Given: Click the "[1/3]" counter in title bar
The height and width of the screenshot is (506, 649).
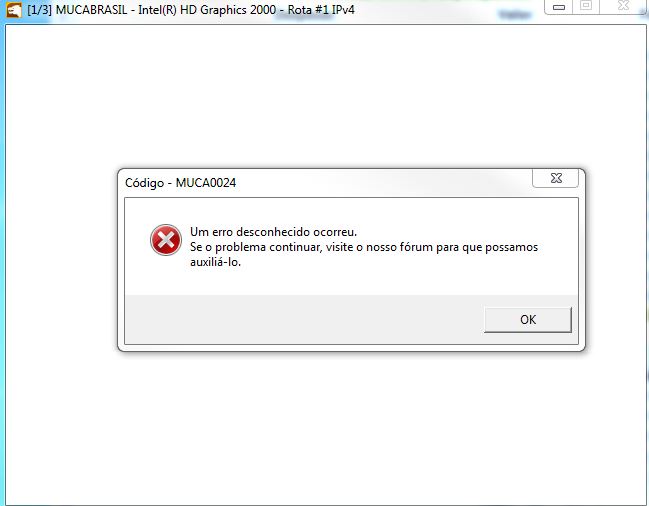Looking at the screenshot, I should pyautogui.click(x=40, y=10).
